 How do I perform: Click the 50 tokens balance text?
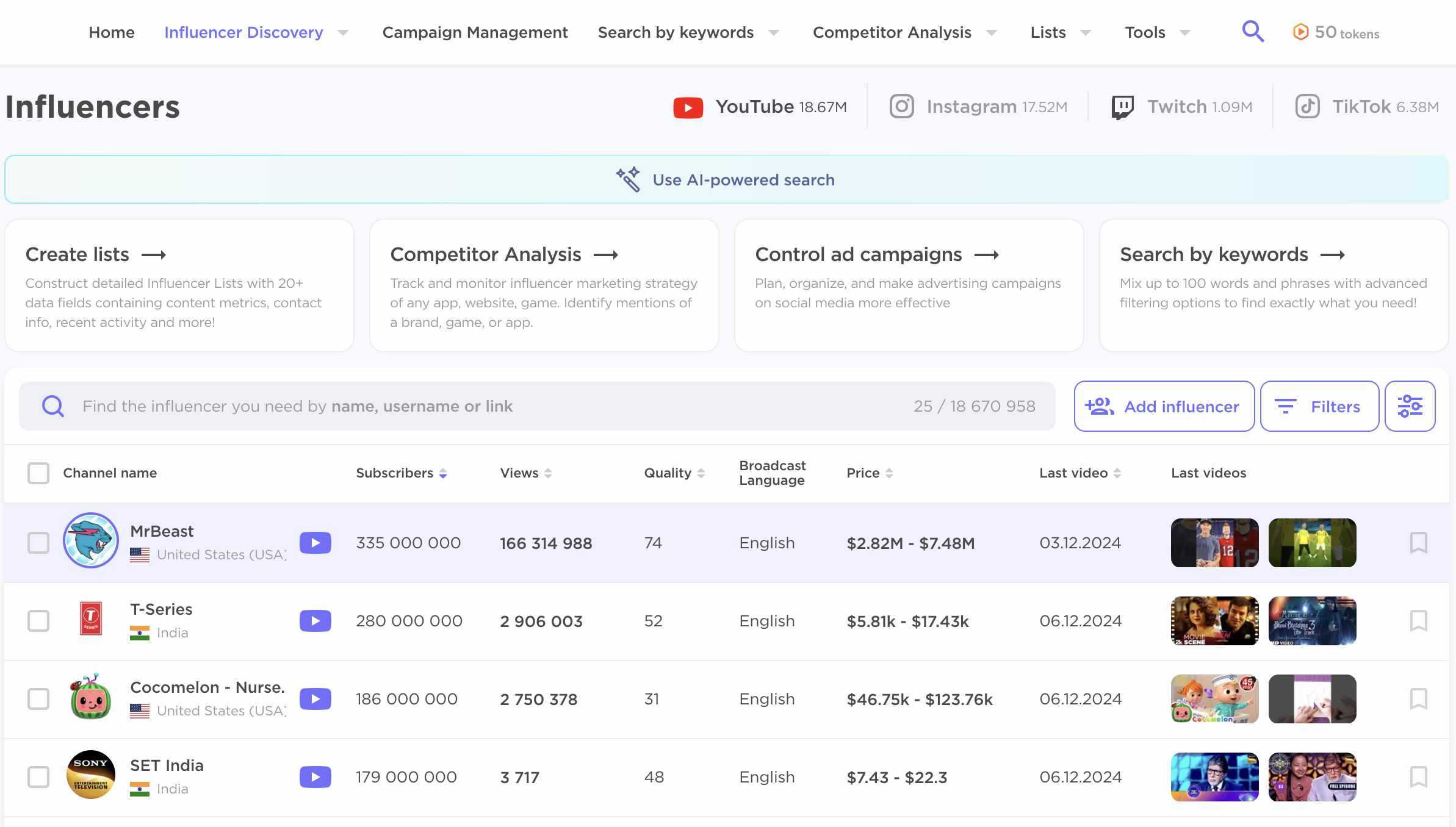(1347, 32)
